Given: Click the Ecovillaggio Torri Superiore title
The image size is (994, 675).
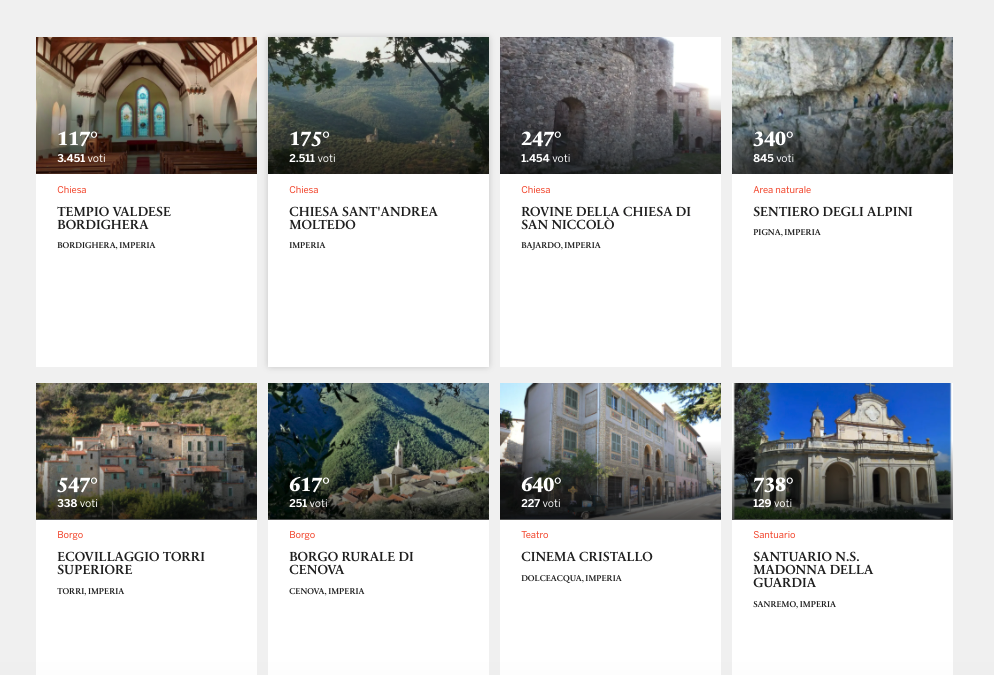Looking at the screenshot, I should click(x=131, y=563).
